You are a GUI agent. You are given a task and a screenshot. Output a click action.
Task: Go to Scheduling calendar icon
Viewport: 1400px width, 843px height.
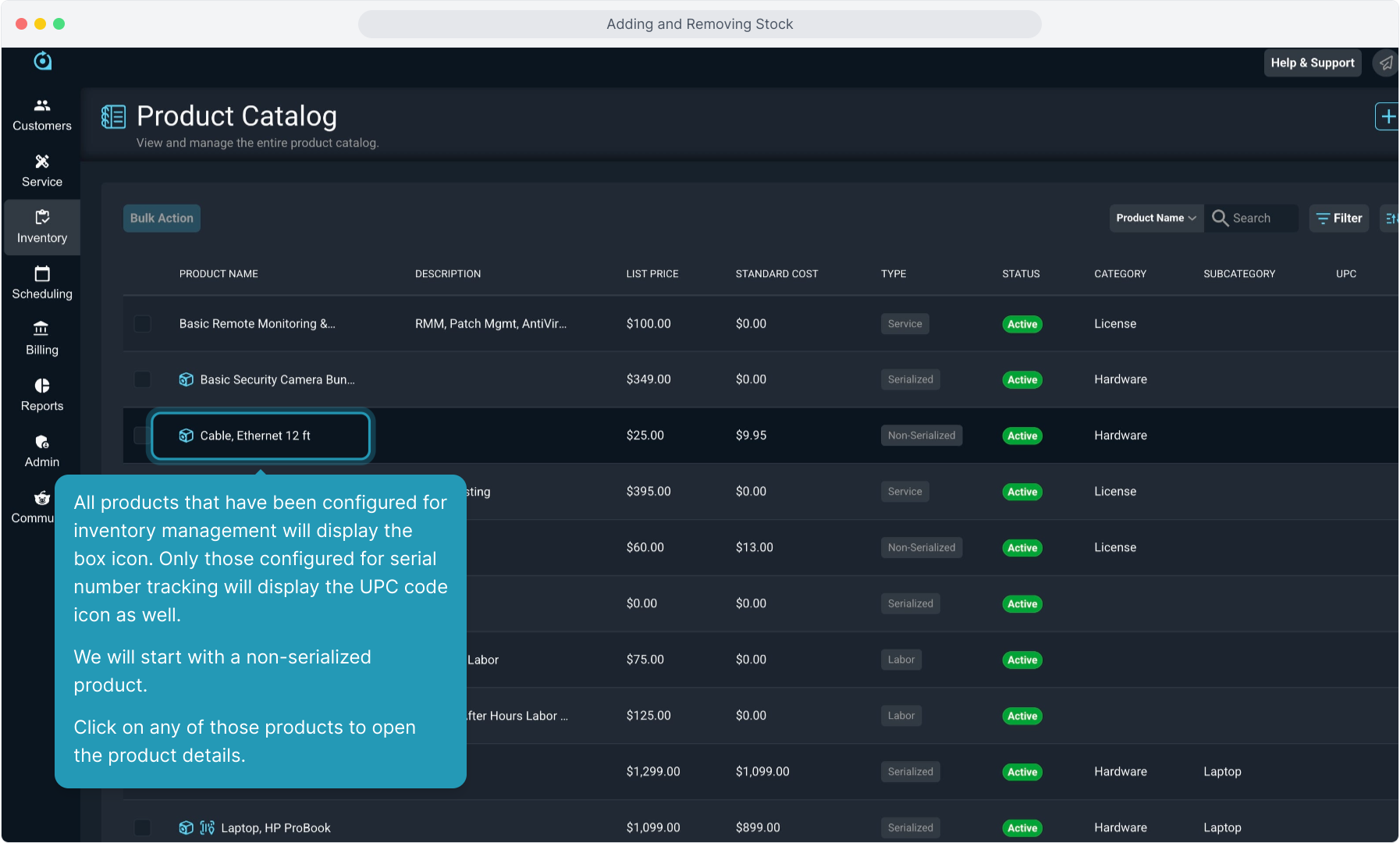(42, 274)
